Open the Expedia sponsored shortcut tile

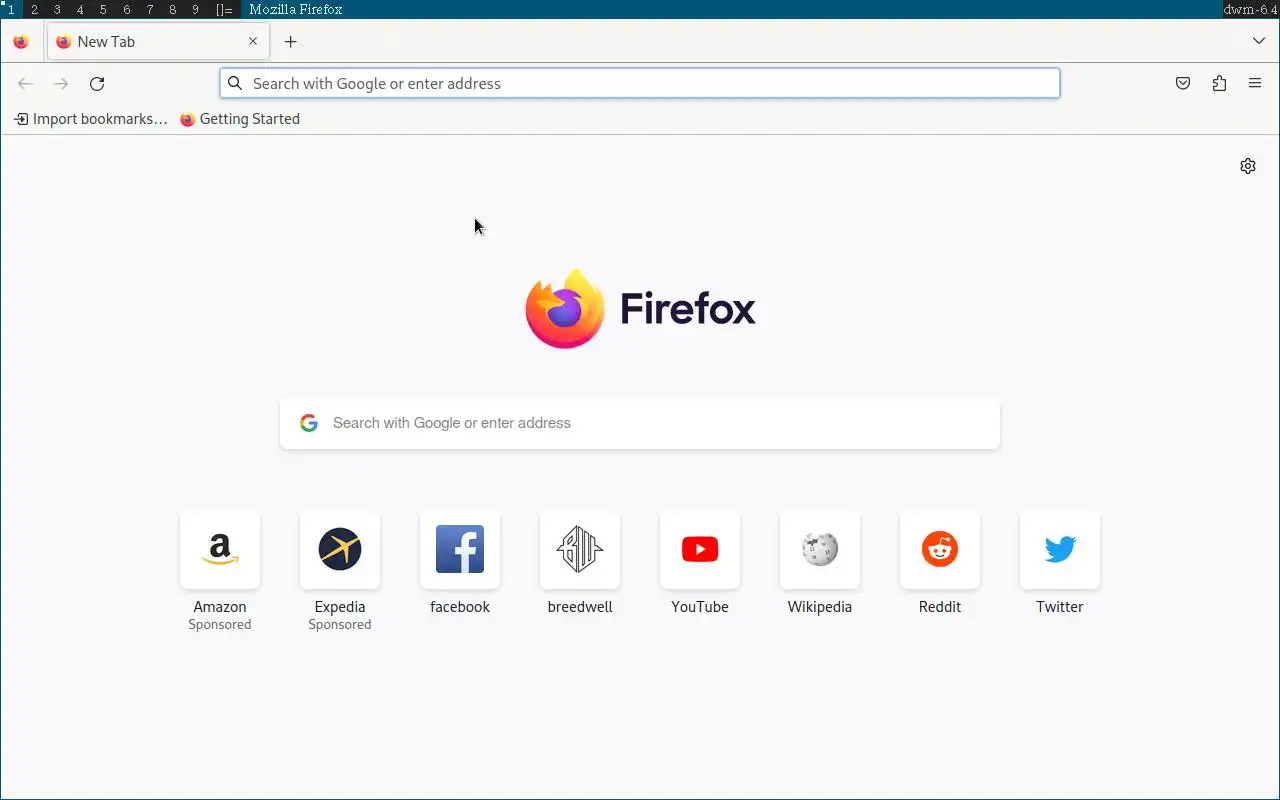pos(340,570)
